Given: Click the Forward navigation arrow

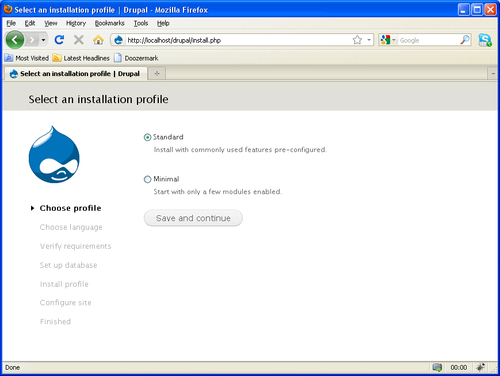Looking at the screenshot, I should 32,40.
